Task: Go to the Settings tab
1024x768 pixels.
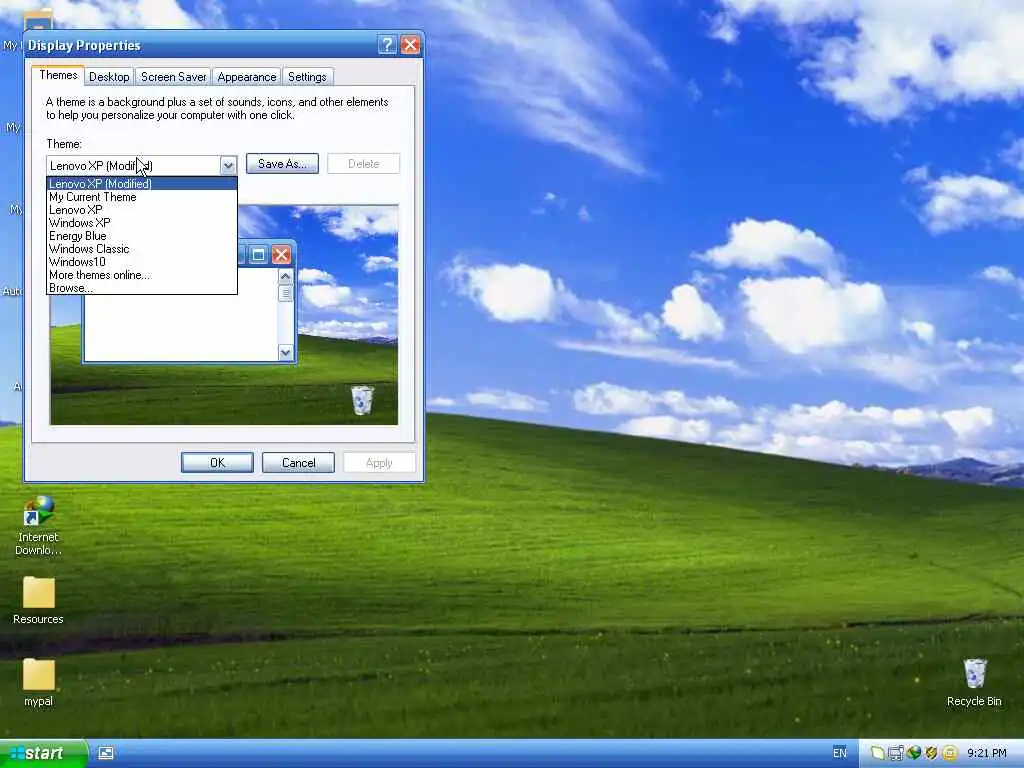Action: (307, 77)
